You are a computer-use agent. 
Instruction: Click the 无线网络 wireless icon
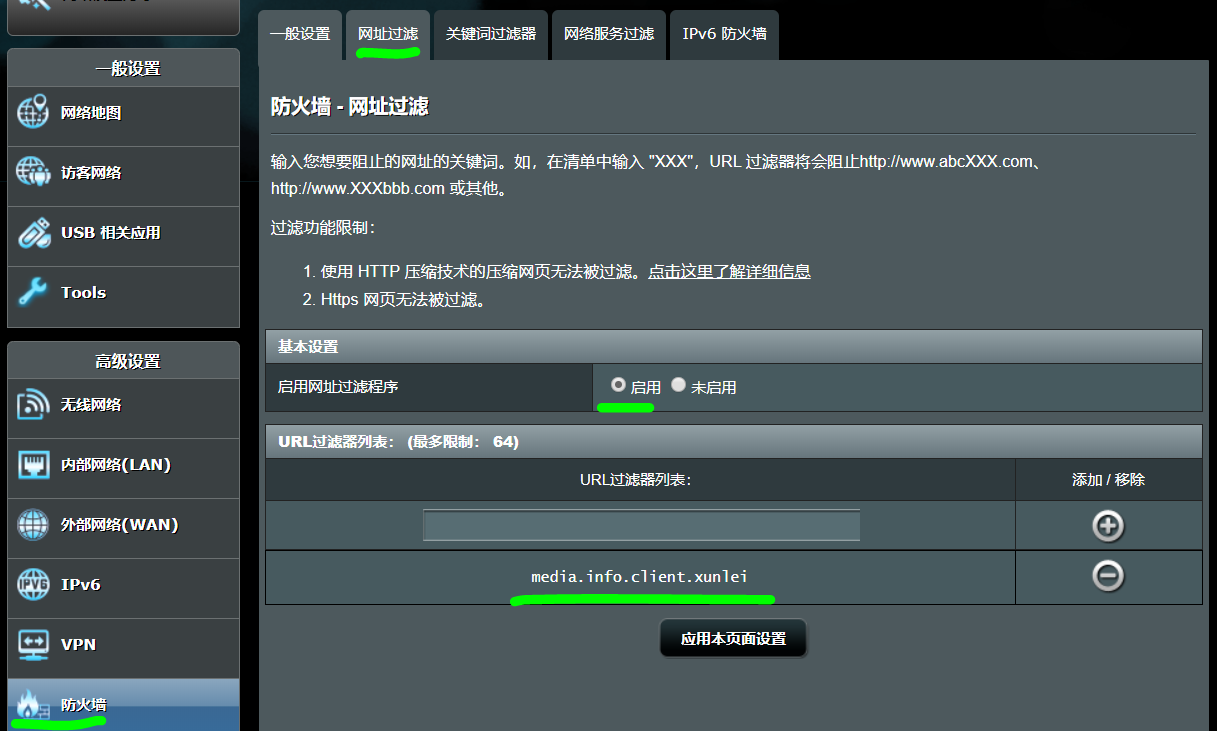33,405
